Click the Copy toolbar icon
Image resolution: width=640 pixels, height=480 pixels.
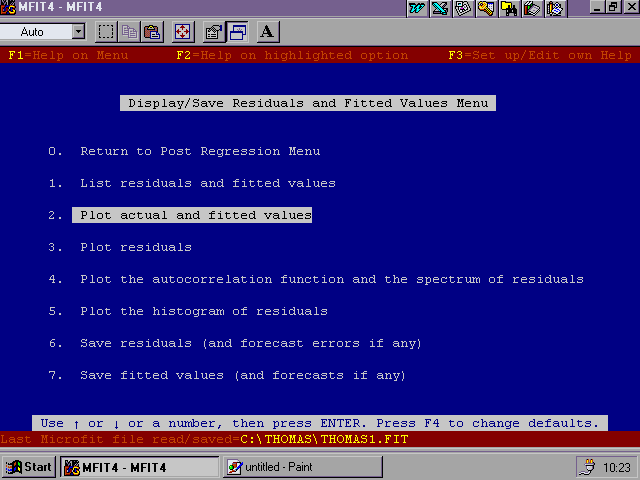[129, 32]
